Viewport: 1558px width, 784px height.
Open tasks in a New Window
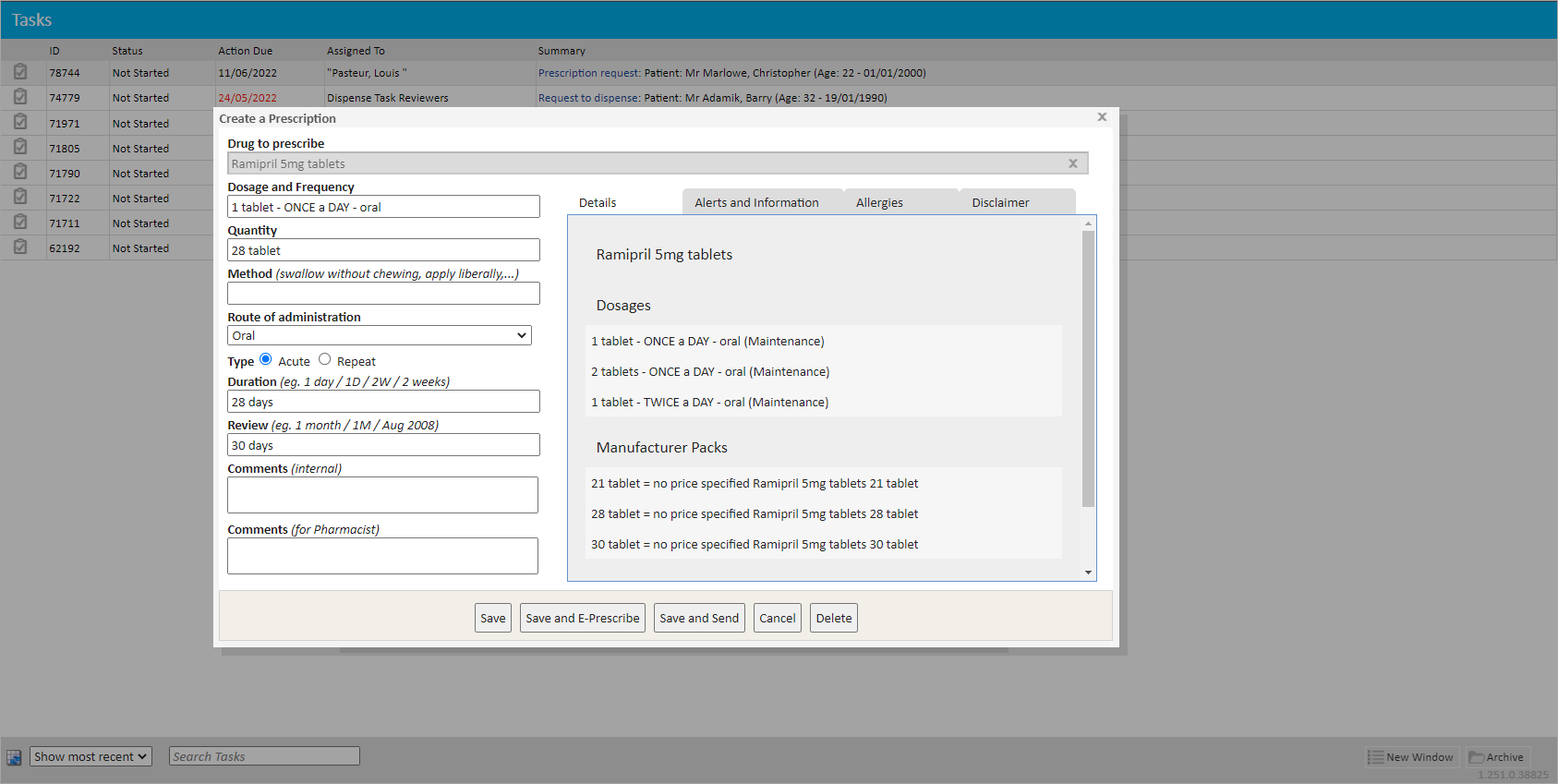pyautogui.click(x=1411, y=757)
